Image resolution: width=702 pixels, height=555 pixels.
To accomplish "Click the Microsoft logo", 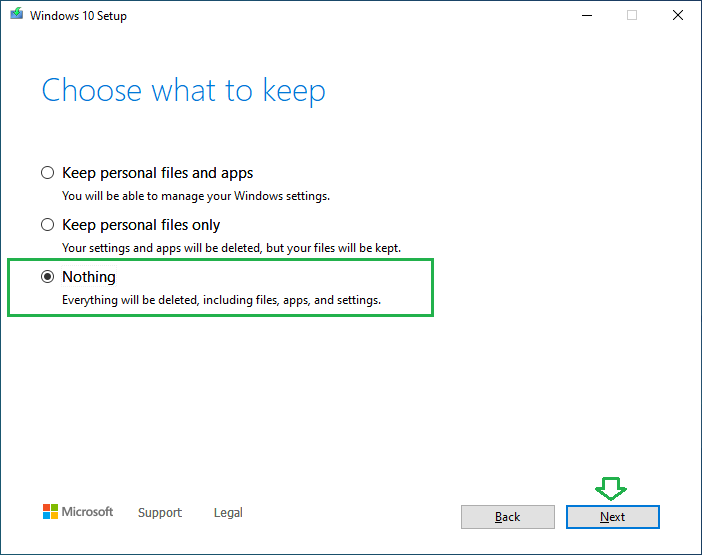I will coord(78,512).
